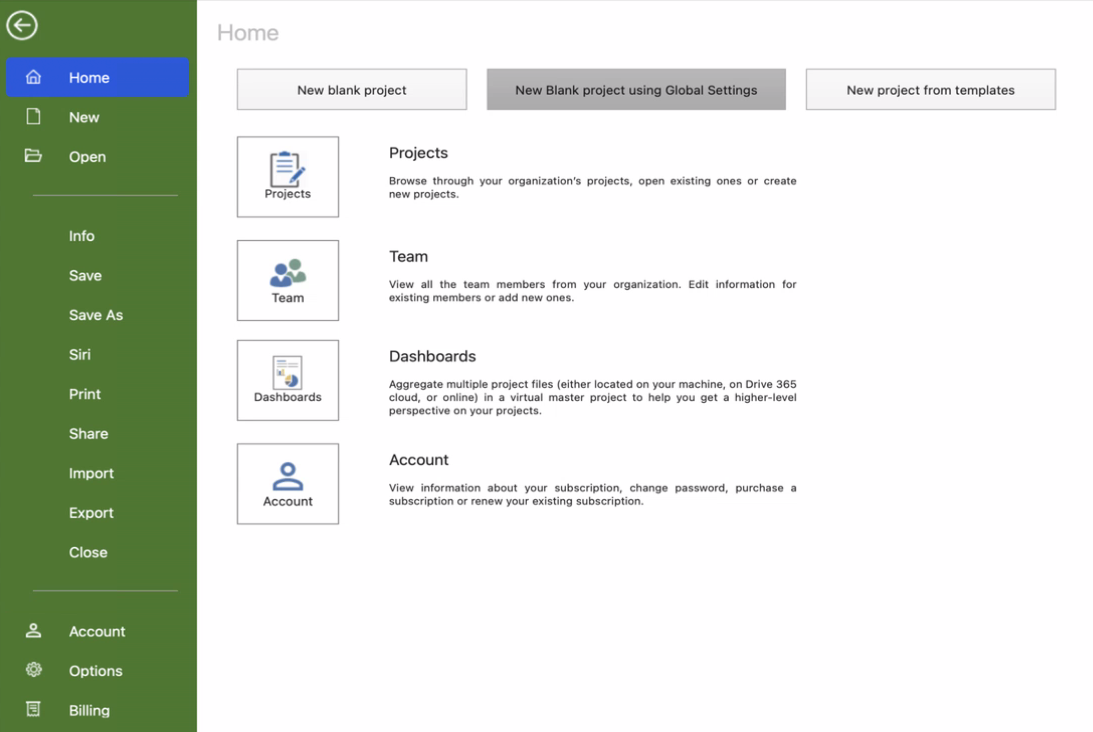Select Home in the sidebar menu
This screenshot has width=1093, height=732.
(x=98, y=77)
